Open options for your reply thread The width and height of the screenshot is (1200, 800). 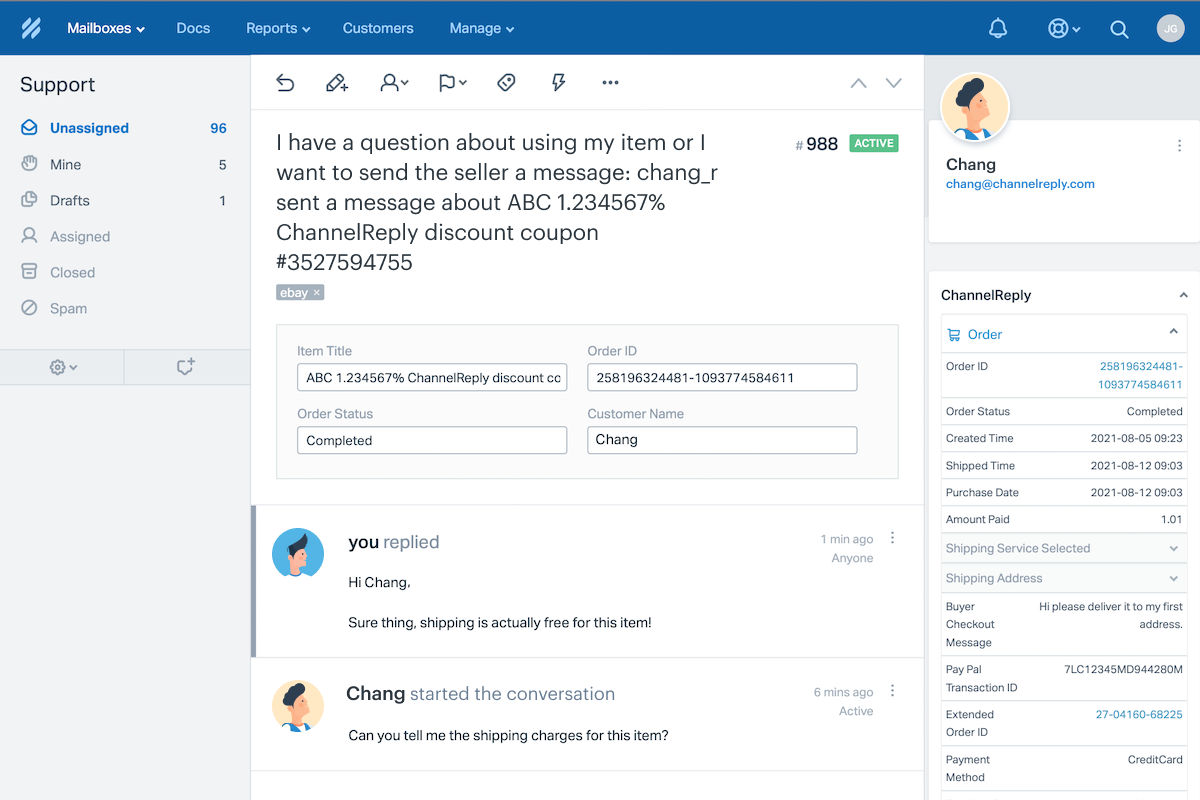click(893, 538)
